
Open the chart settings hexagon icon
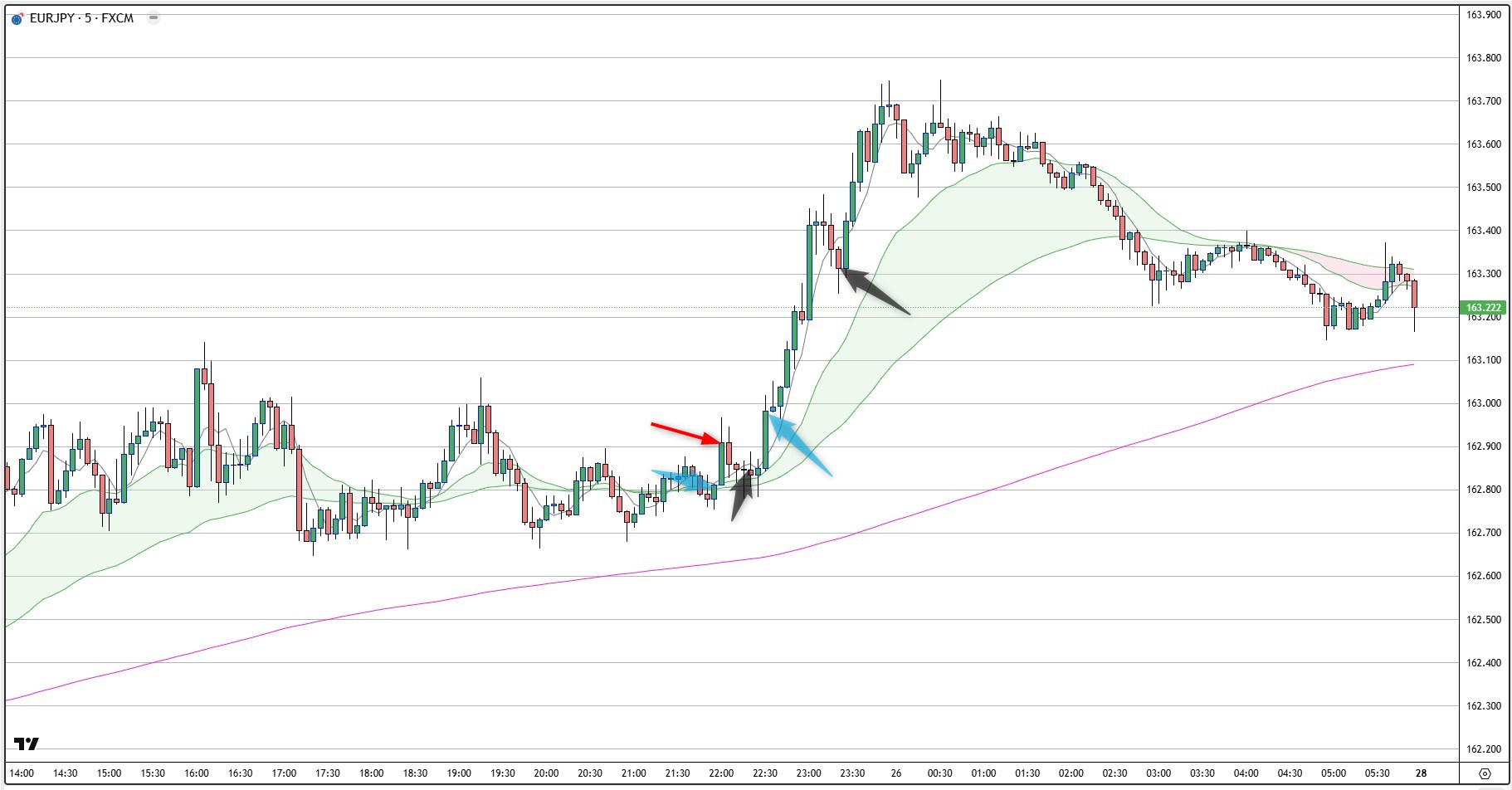click(x=1485, y=773)
